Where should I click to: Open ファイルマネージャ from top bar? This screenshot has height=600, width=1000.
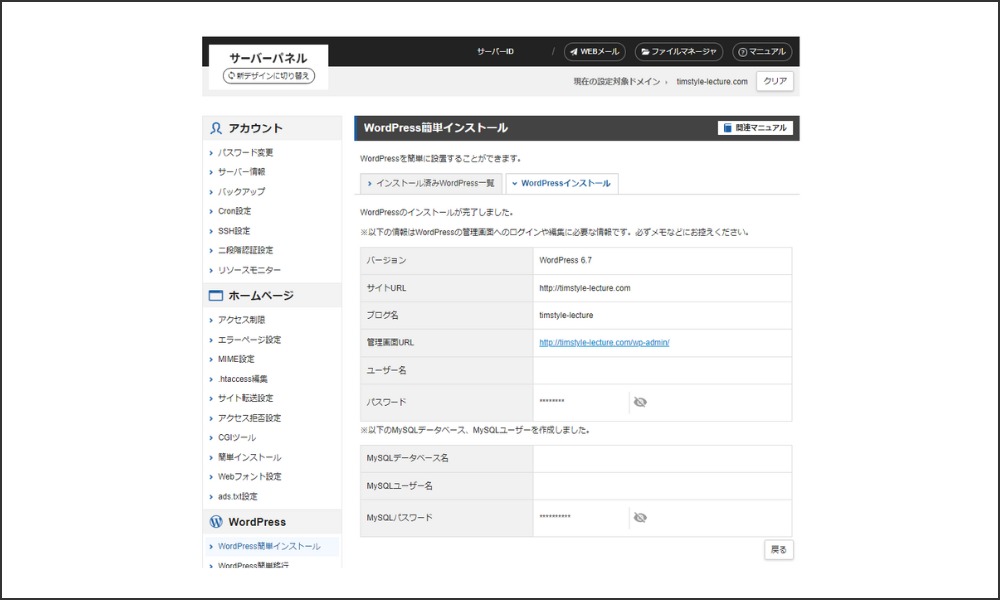(679, 52)
